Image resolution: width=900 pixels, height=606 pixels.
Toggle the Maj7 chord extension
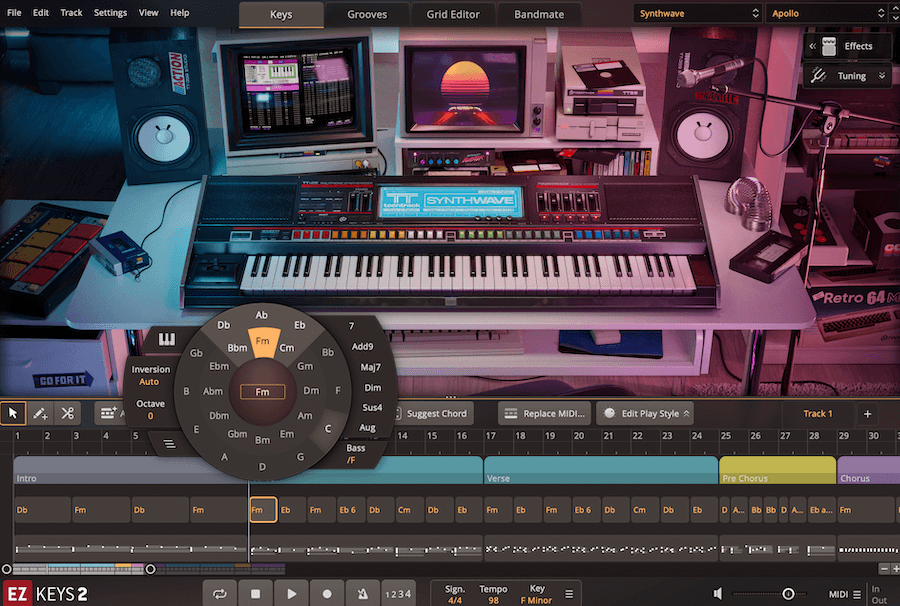(370, 367)
